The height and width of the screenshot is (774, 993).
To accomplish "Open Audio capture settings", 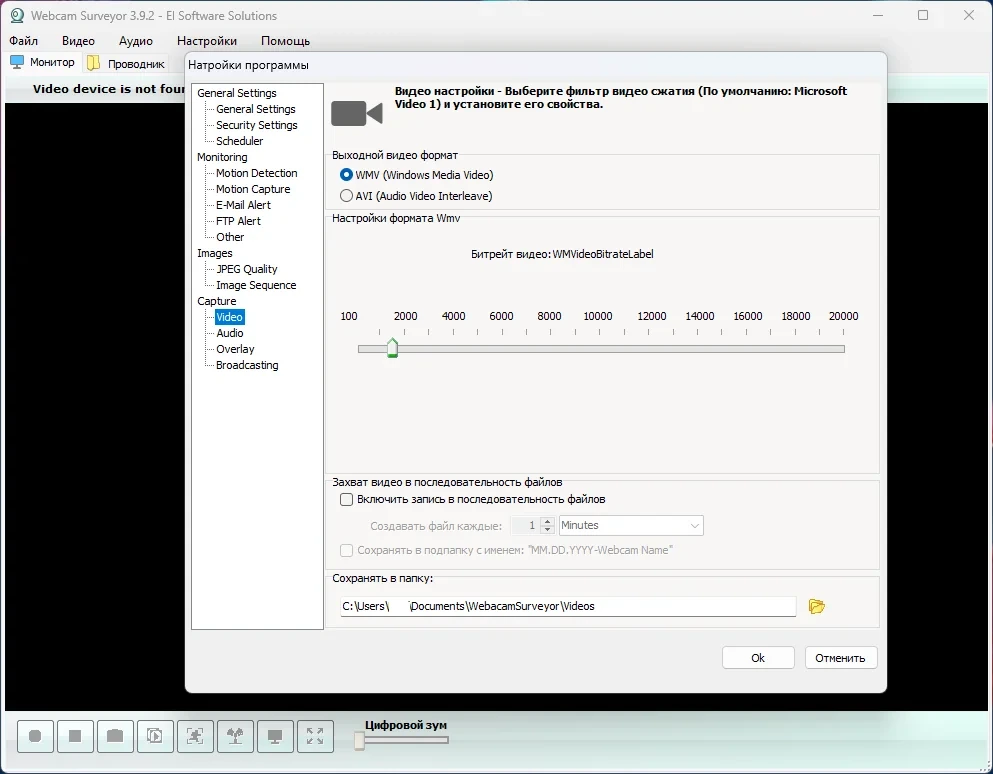I will coord(229,333).
